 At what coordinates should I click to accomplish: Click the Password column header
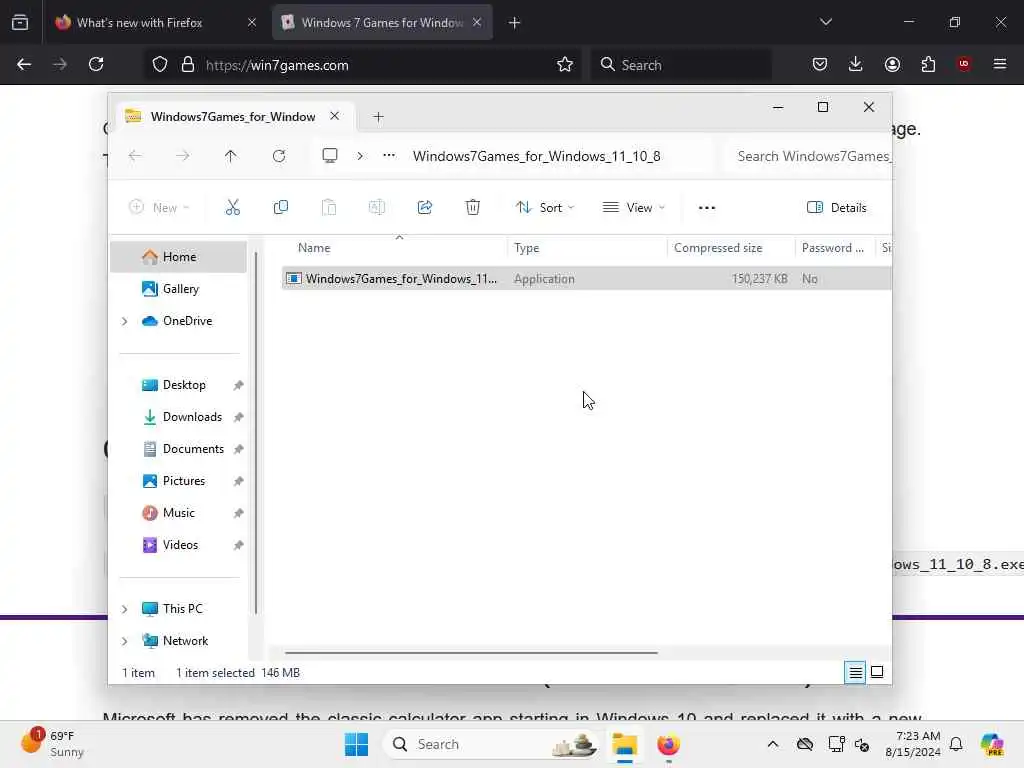click(833, 248)
